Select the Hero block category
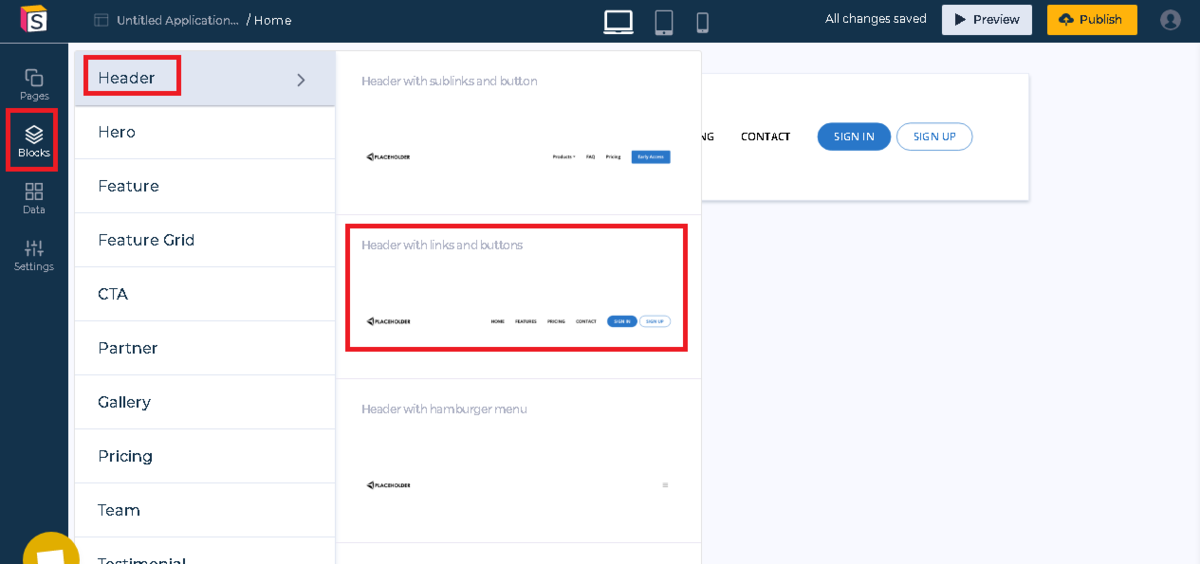The width and height of the screenshot is (1200, 564). (205, 132)
